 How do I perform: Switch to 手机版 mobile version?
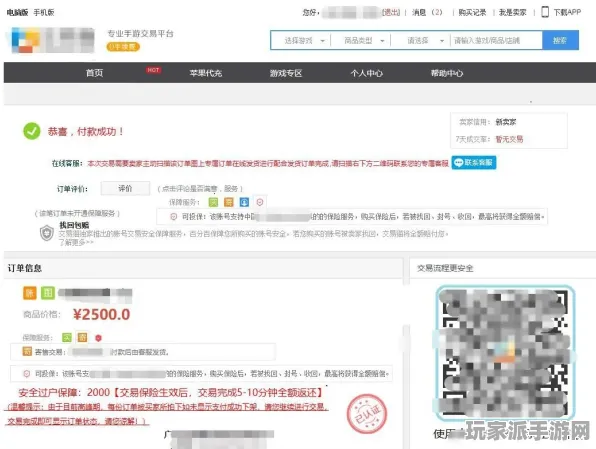pos(44,13)
